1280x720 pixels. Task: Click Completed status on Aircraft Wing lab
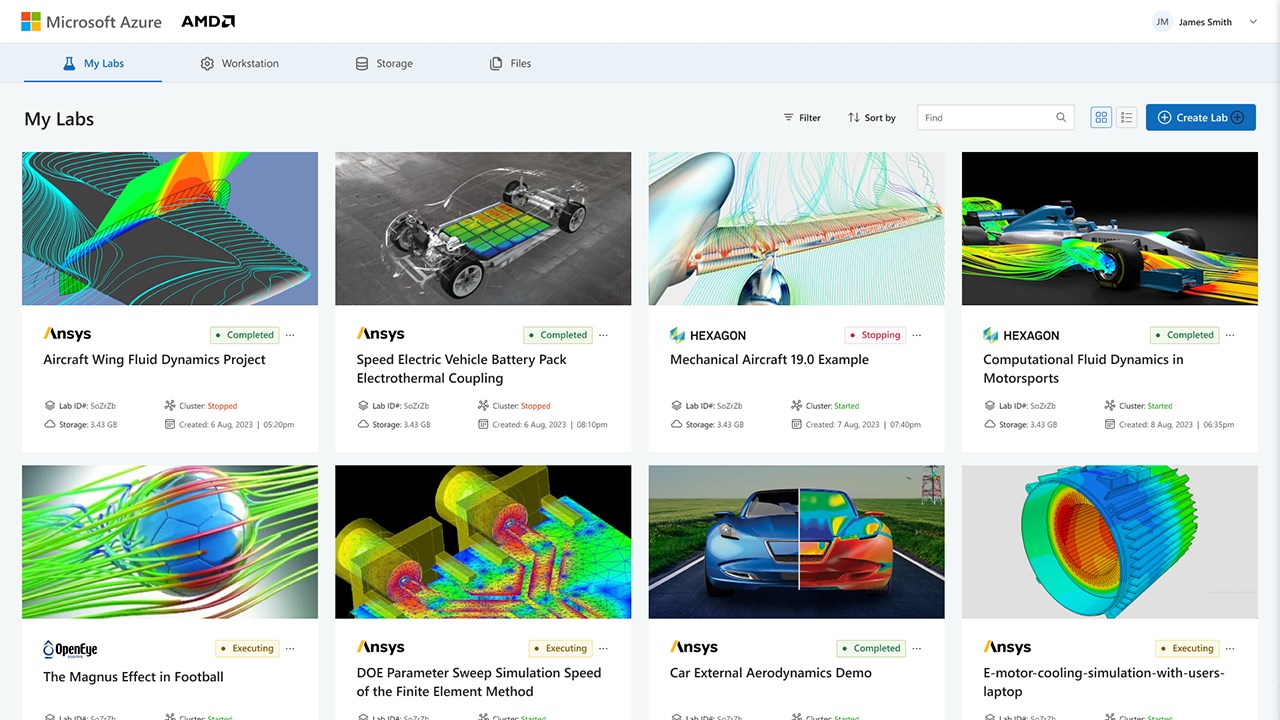coord(244,335)
